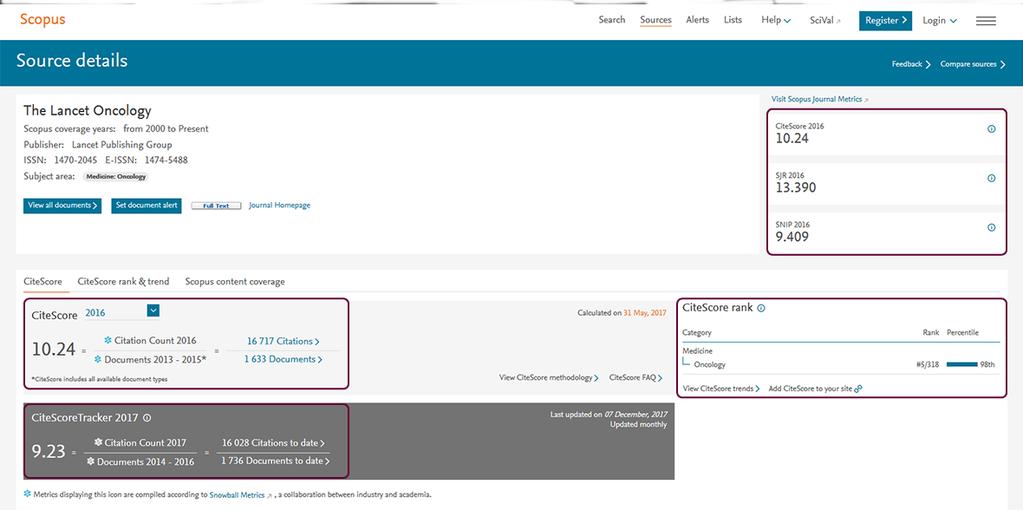The width and height of the screenshot is (1023, 510).
Task: Click the Scopus logo
Action: (x=42, y=19)
